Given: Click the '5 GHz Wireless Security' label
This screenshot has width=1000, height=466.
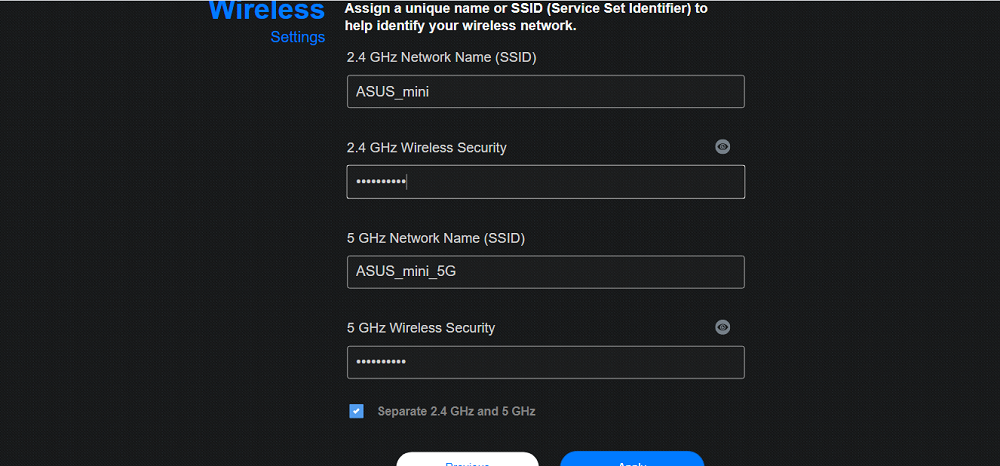Looking at the screenshot, I should click(421, 328).
